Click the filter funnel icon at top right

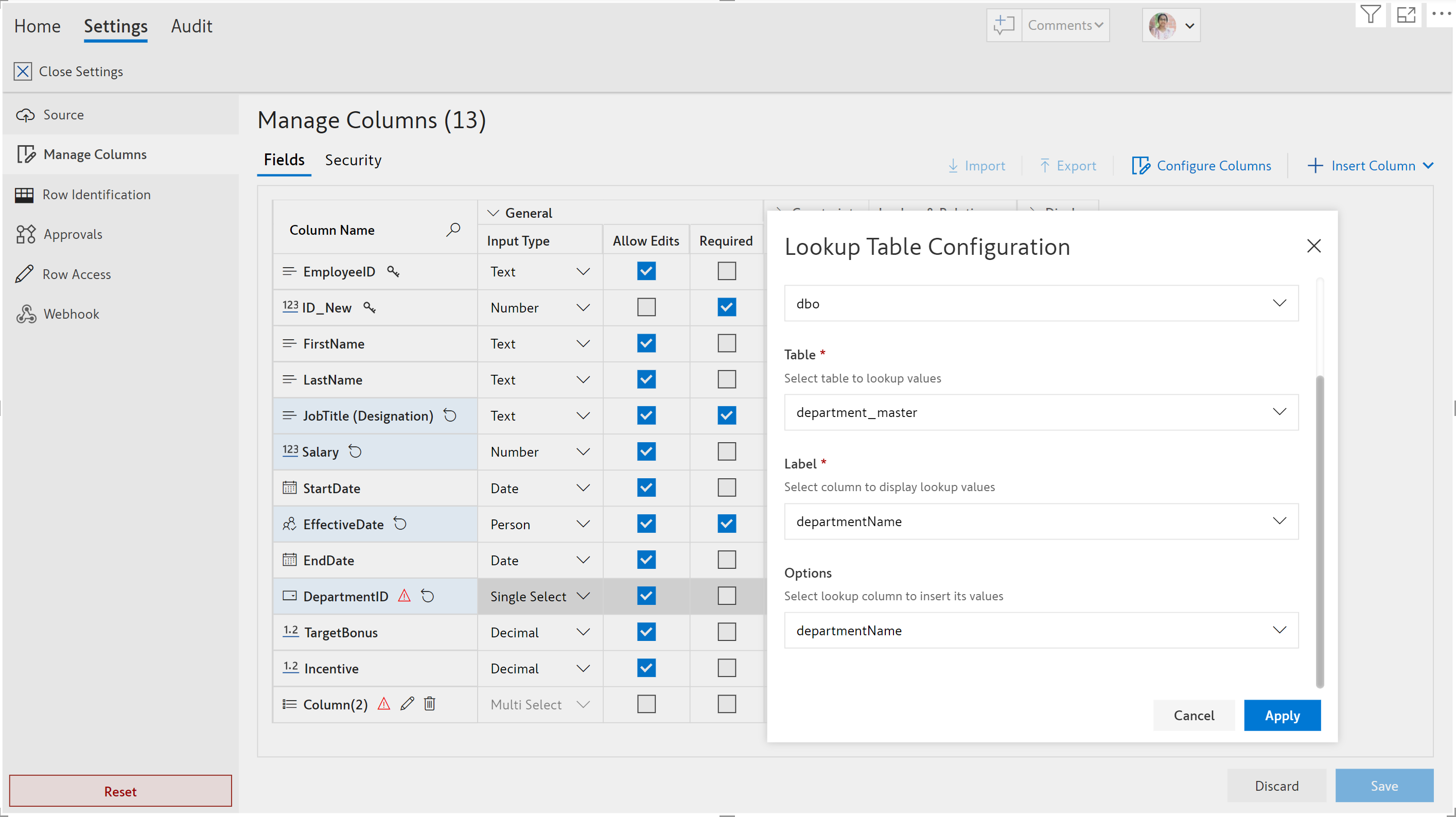[1370, 15]
